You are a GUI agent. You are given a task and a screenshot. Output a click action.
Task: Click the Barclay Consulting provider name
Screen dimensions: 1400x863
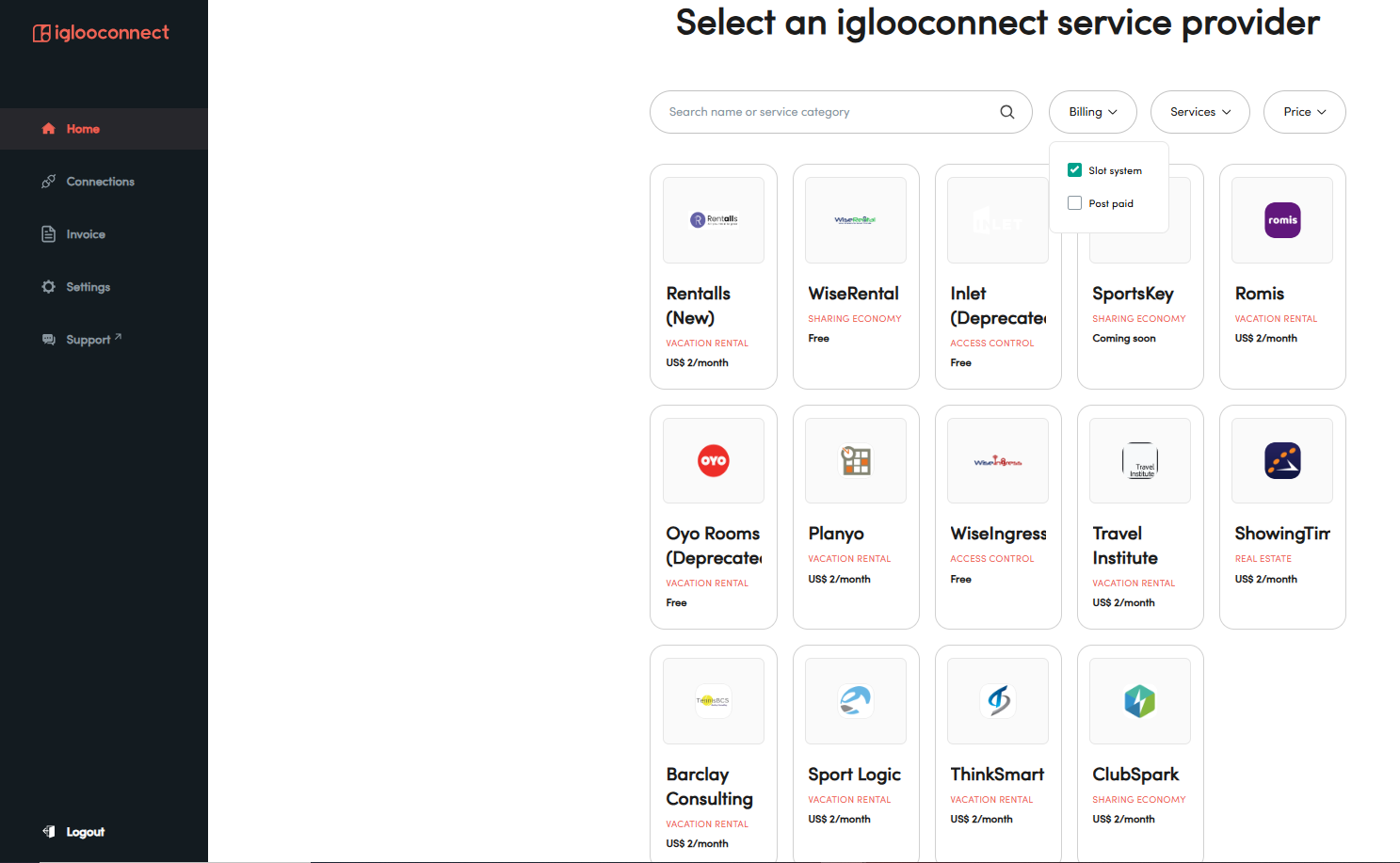[710, 787]
